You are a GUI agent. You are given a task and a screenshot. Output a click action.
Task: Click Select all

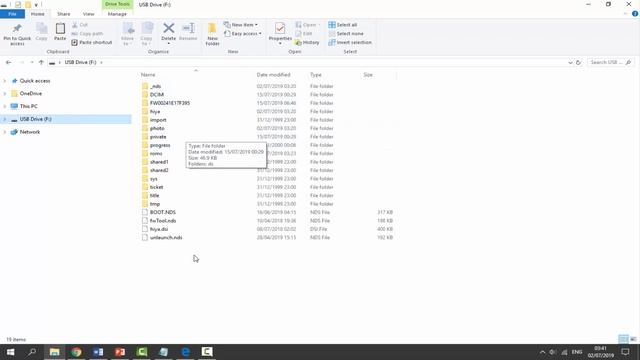pyautogui.click(x=343, y=25)
